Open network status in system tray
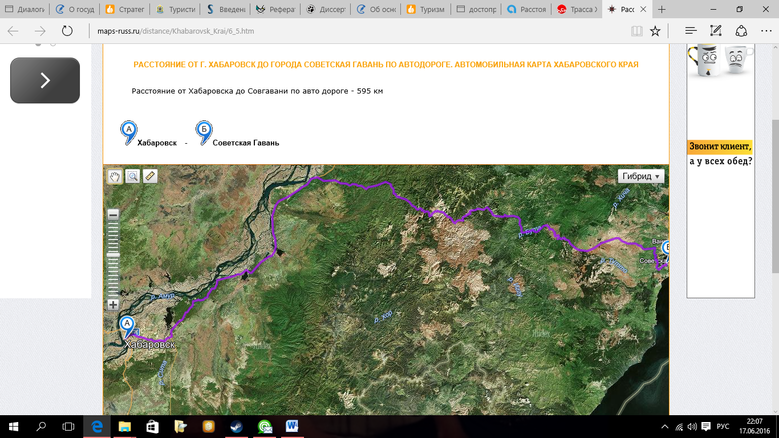Image resolution: width=779 pixels, height=438 pixels. coord(679,427)
